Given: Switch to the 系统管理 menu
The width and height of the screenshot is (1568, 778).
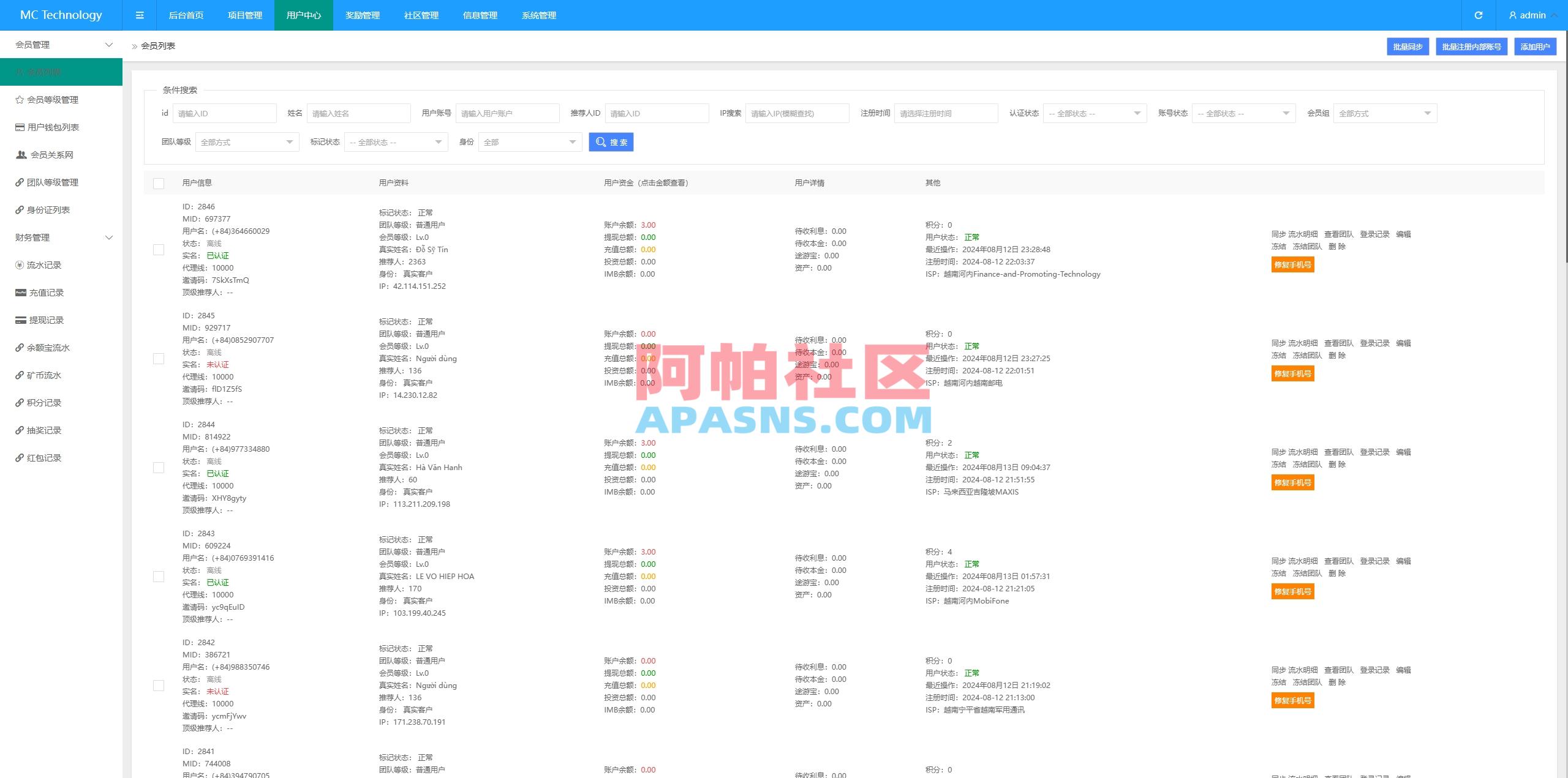Looking at the screenshot, I should [539, 15].
